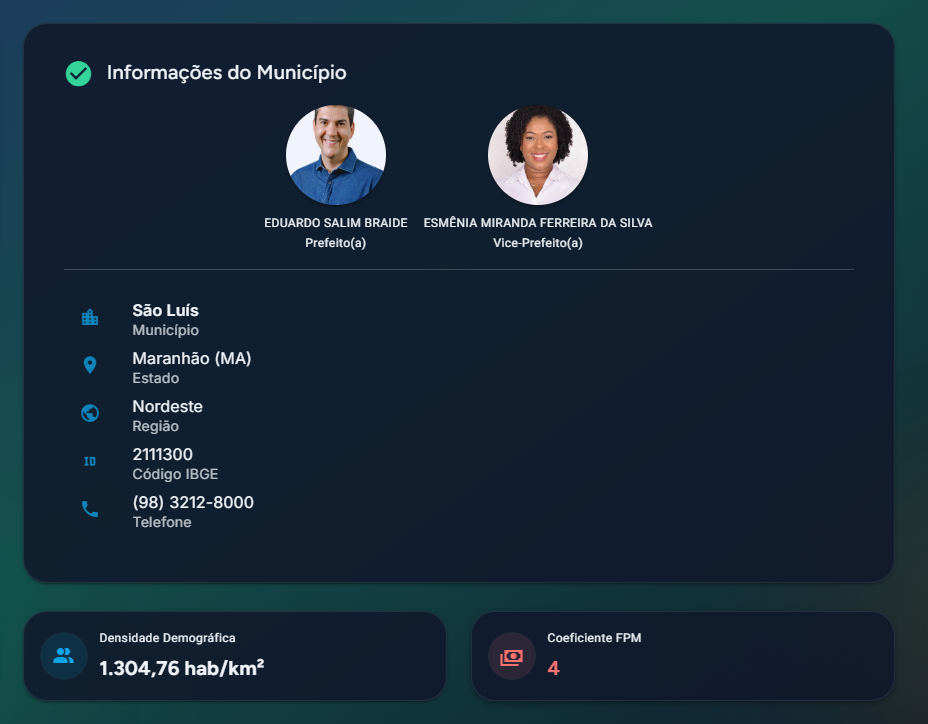
Task: Click the IBGE code 2111300
Action: (162, 454)
